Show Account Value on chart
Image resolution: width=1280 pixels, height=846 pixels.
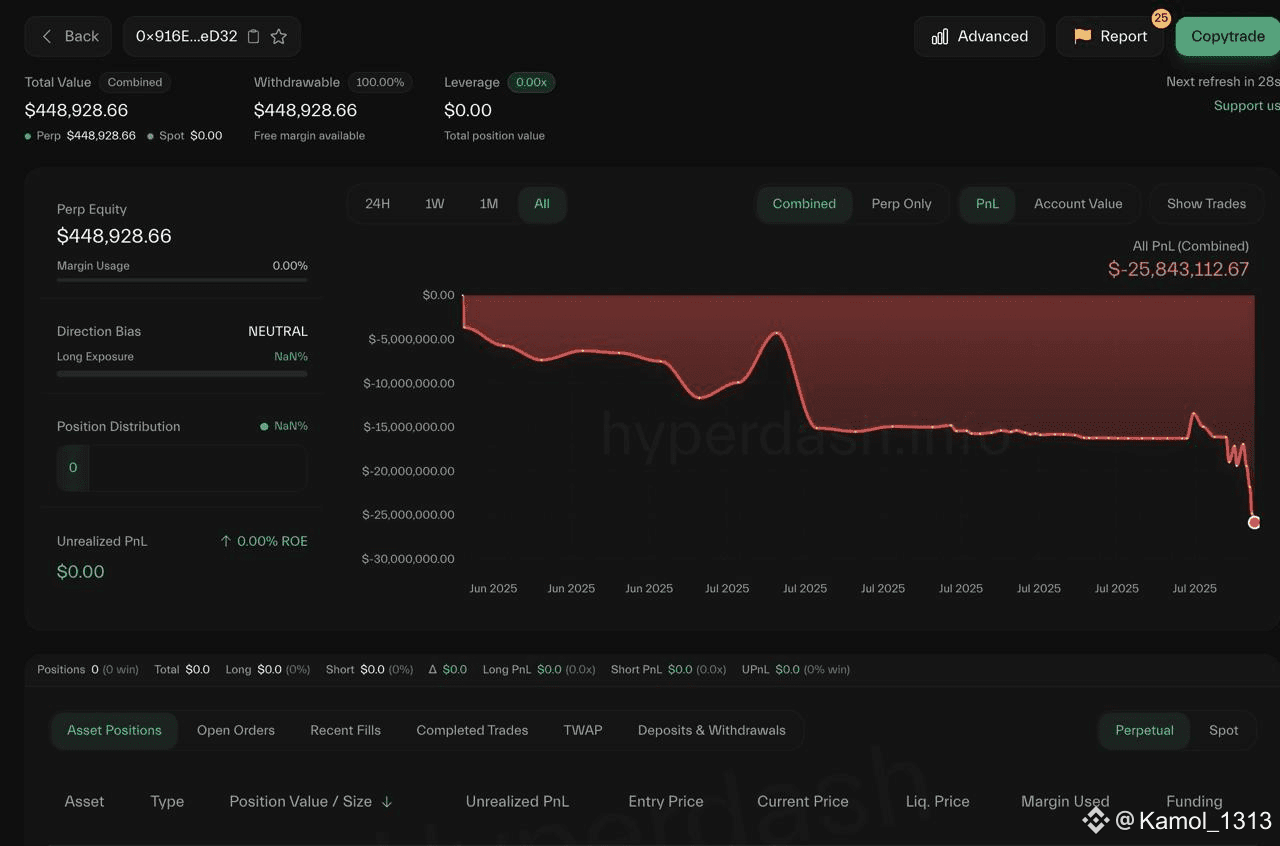[x=1078, y=204]
